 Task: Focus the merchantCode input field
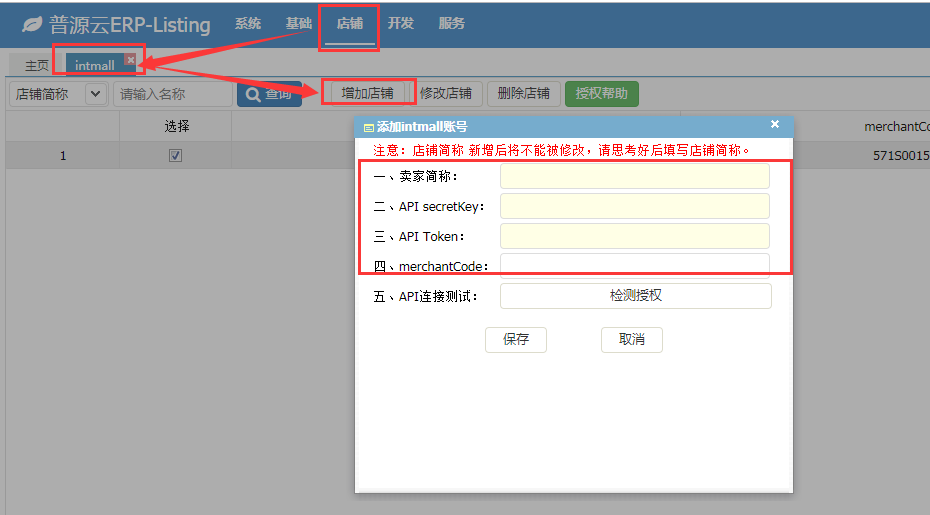[635, 266]
